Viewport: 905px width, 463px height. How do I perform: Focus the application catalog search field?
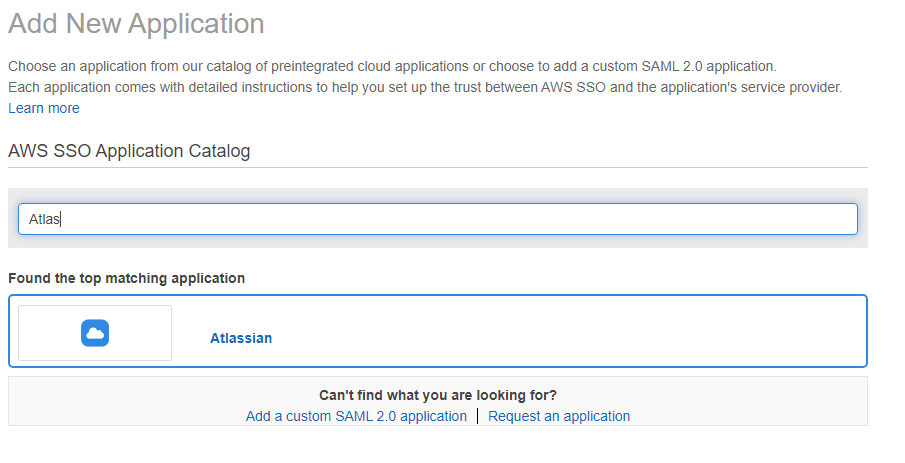(x=437, y=219)
